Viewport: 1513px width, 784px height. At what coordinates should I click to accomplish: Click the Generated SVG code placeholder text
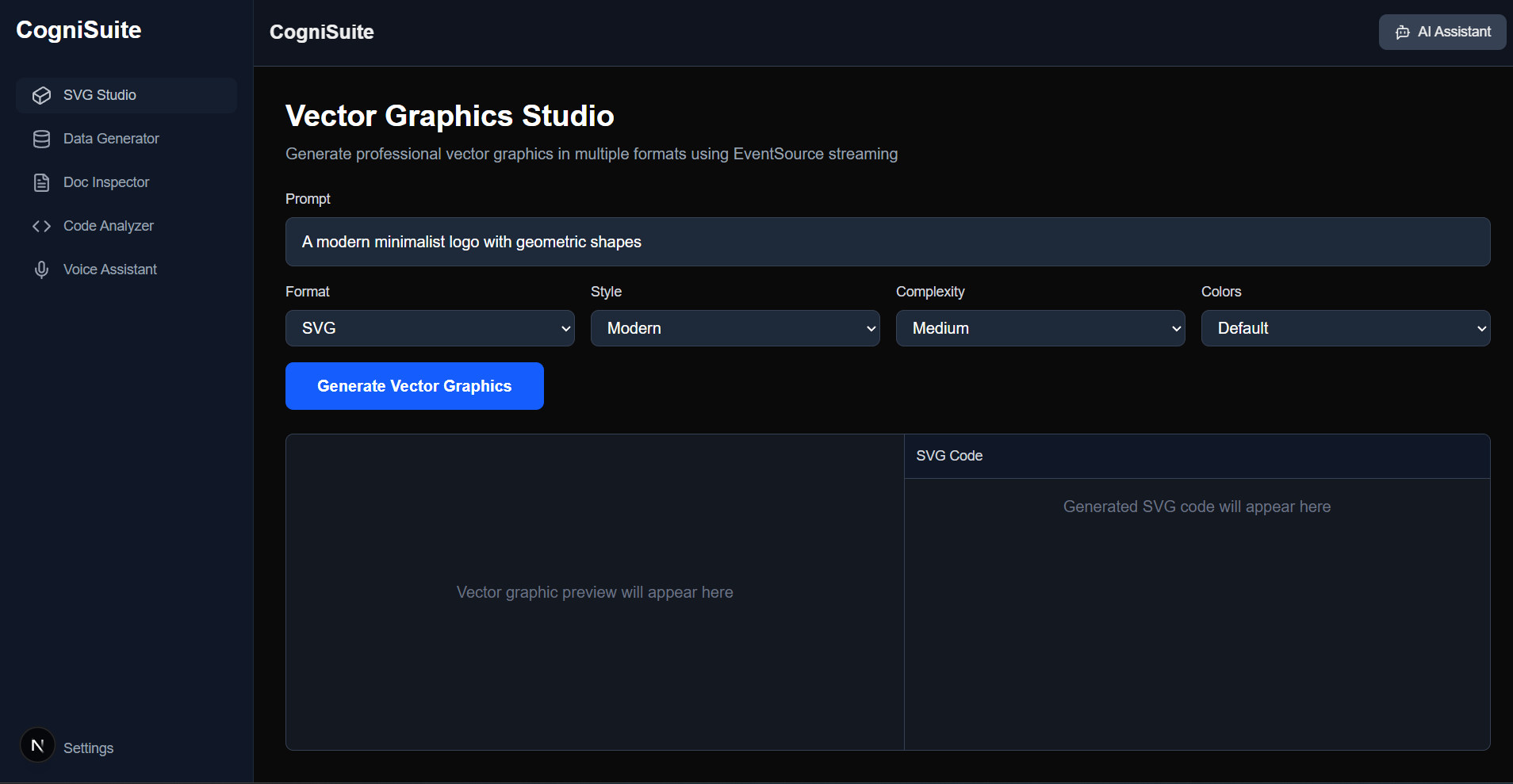(1197, 507)
